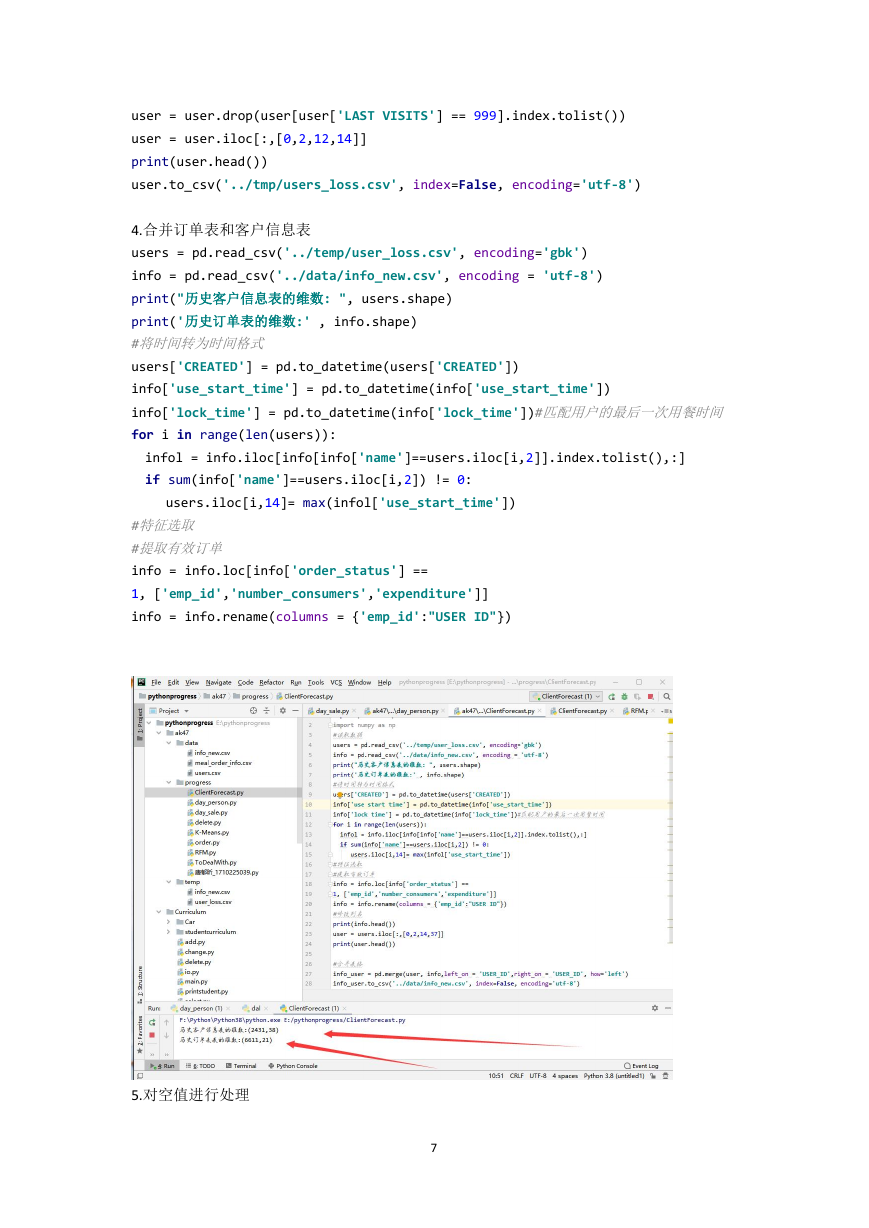Select ToDealWith.py in project tree
This screenshot has height=1228, width=869.
coord(211,862)
